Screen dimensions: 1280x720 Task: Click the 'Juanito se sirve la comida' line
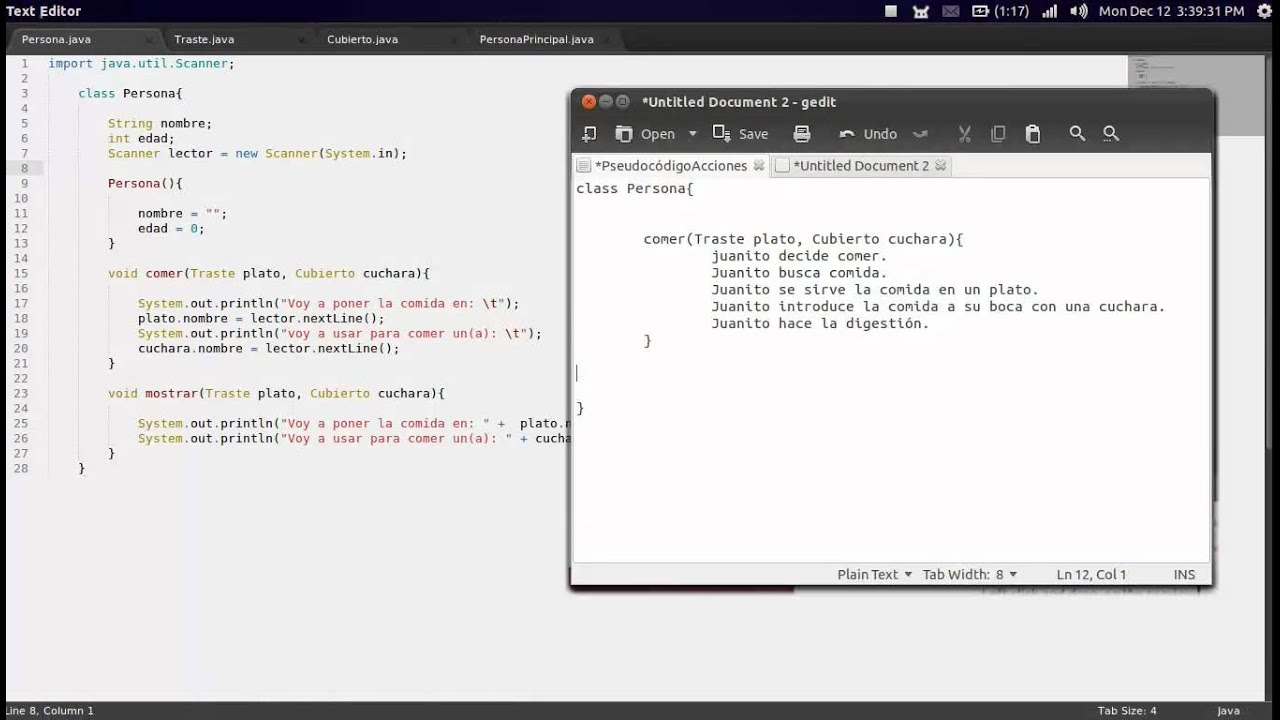click(x=875, y=290)
